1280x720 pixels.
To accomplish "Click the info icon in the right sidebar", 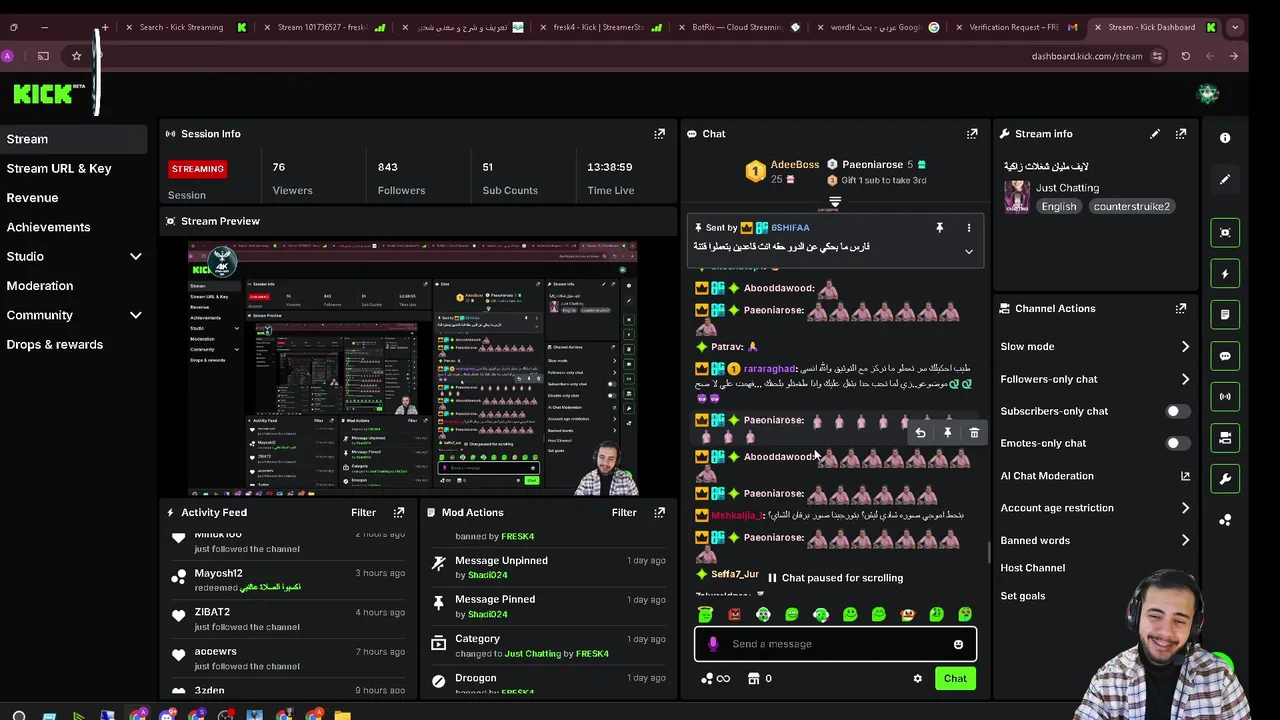I will point(1225,138).
